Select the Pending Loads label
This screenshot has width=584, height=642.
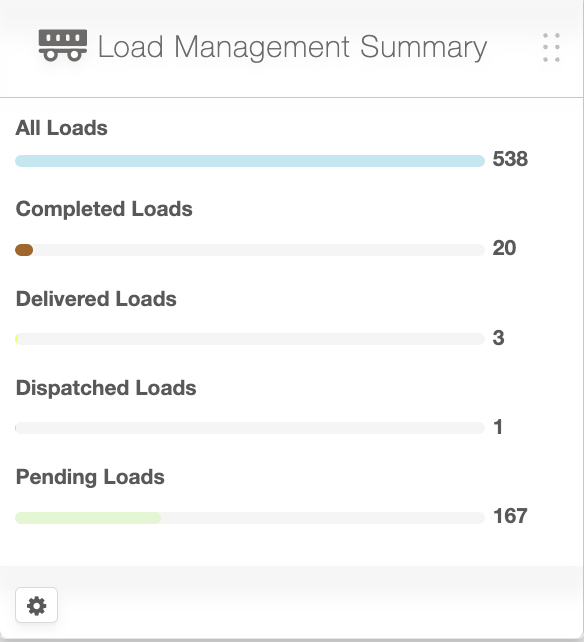[90, 477]
